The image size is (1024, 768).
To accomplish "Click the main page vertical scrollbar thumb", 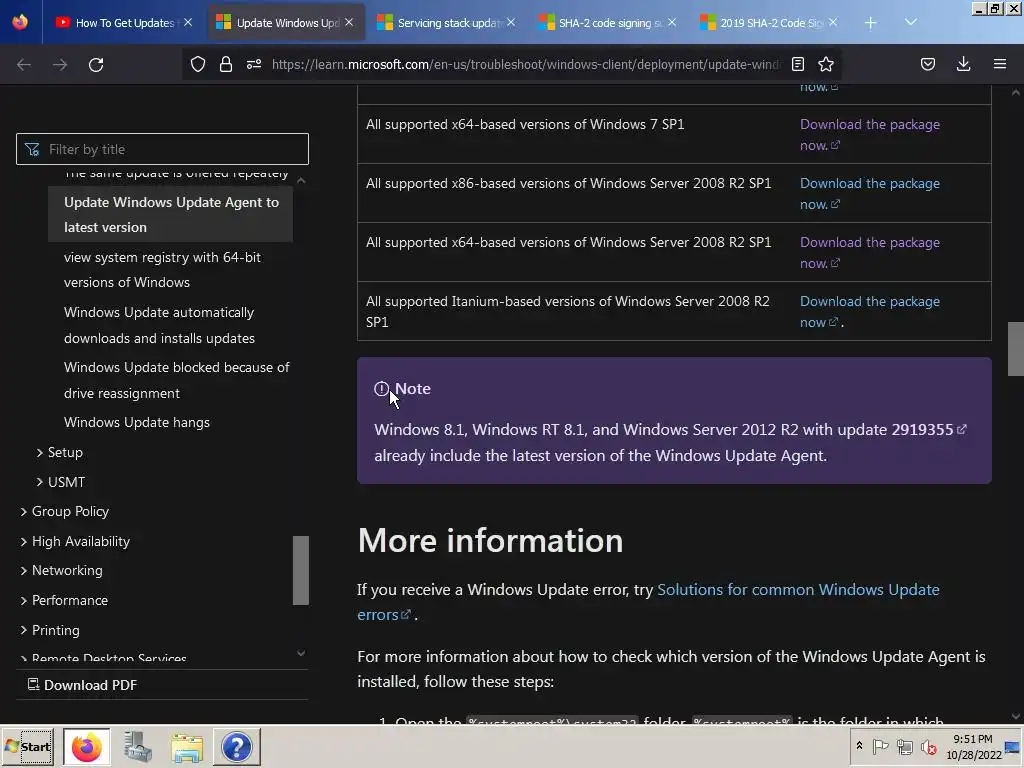I will point(1016,349).
